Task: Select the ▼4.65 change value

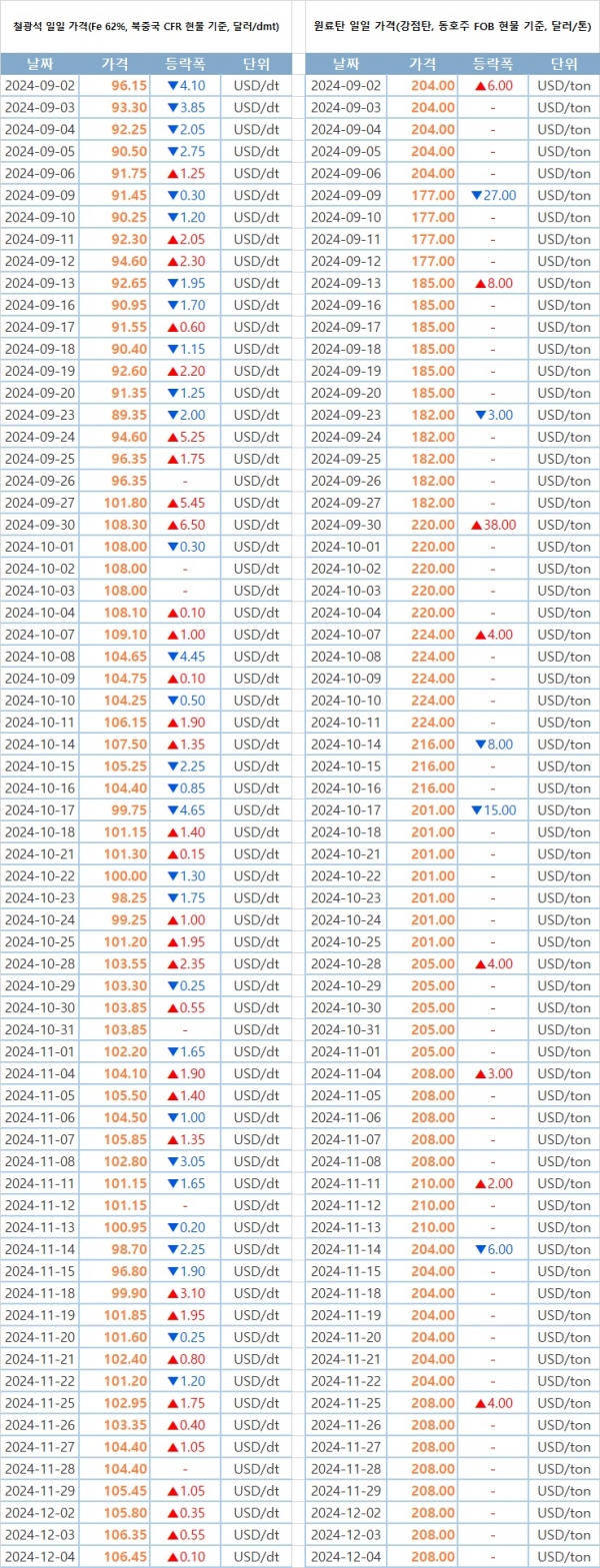Action: click(x=186, y=810)
